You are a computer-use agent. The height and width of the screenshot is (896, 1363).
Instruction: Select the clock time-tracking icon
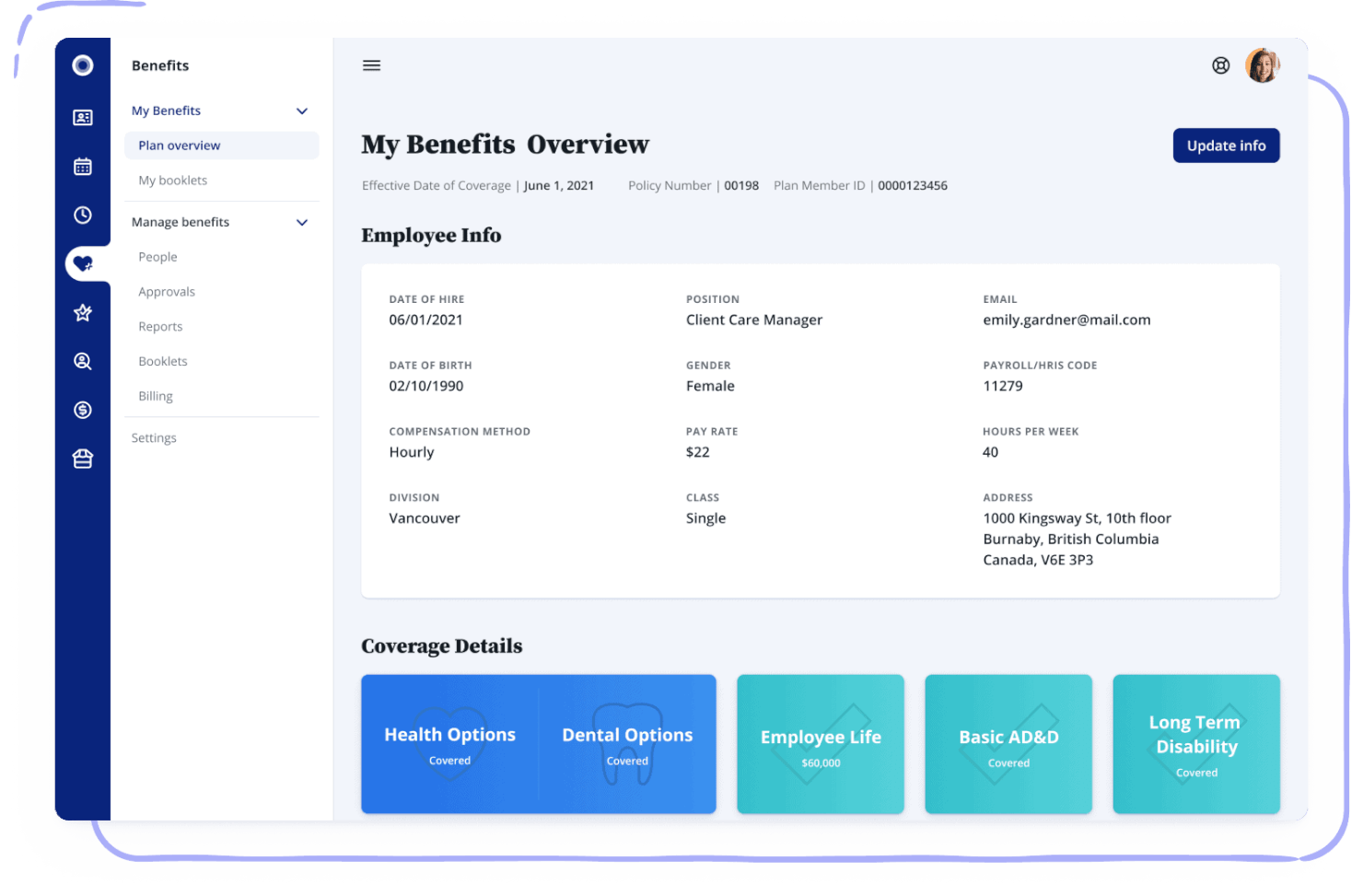point(83,215)
